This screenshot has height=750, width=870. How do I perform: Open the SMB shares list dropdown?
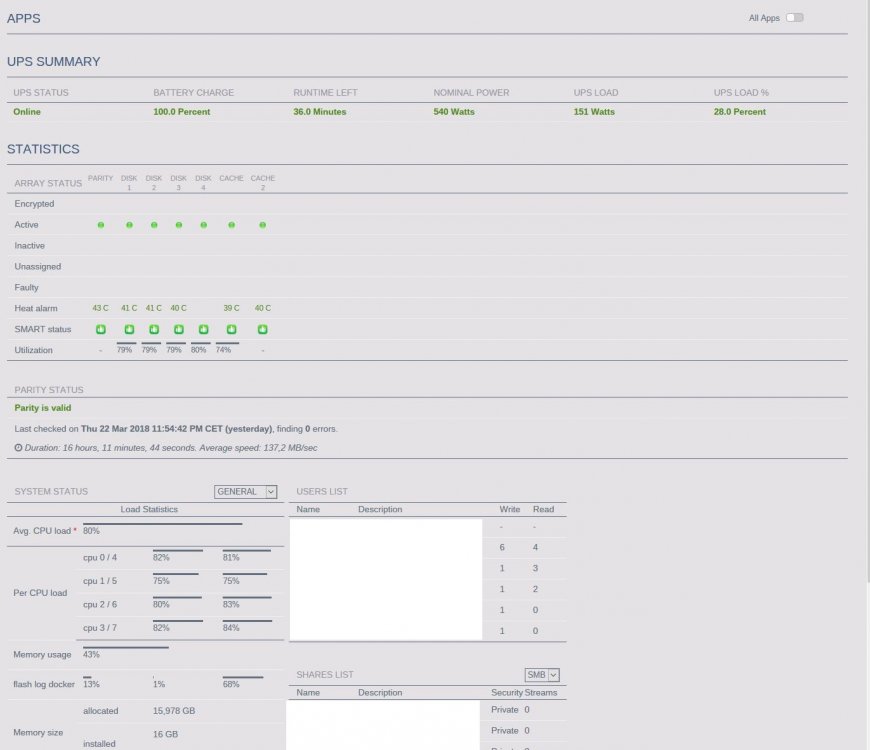(x=542, y=675)
